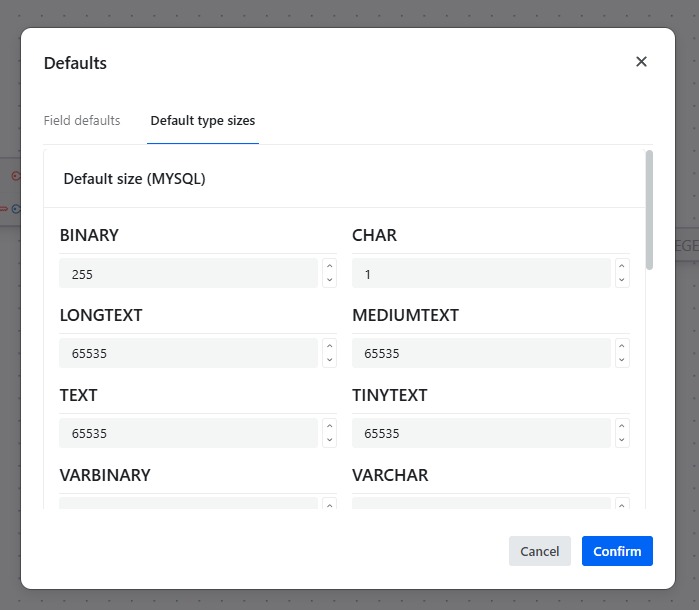Image resolution: width=699 pixels, height=610 pixels.
Task: Raise the LONGTEXT size with up arrow
Action: click(329, 346)
